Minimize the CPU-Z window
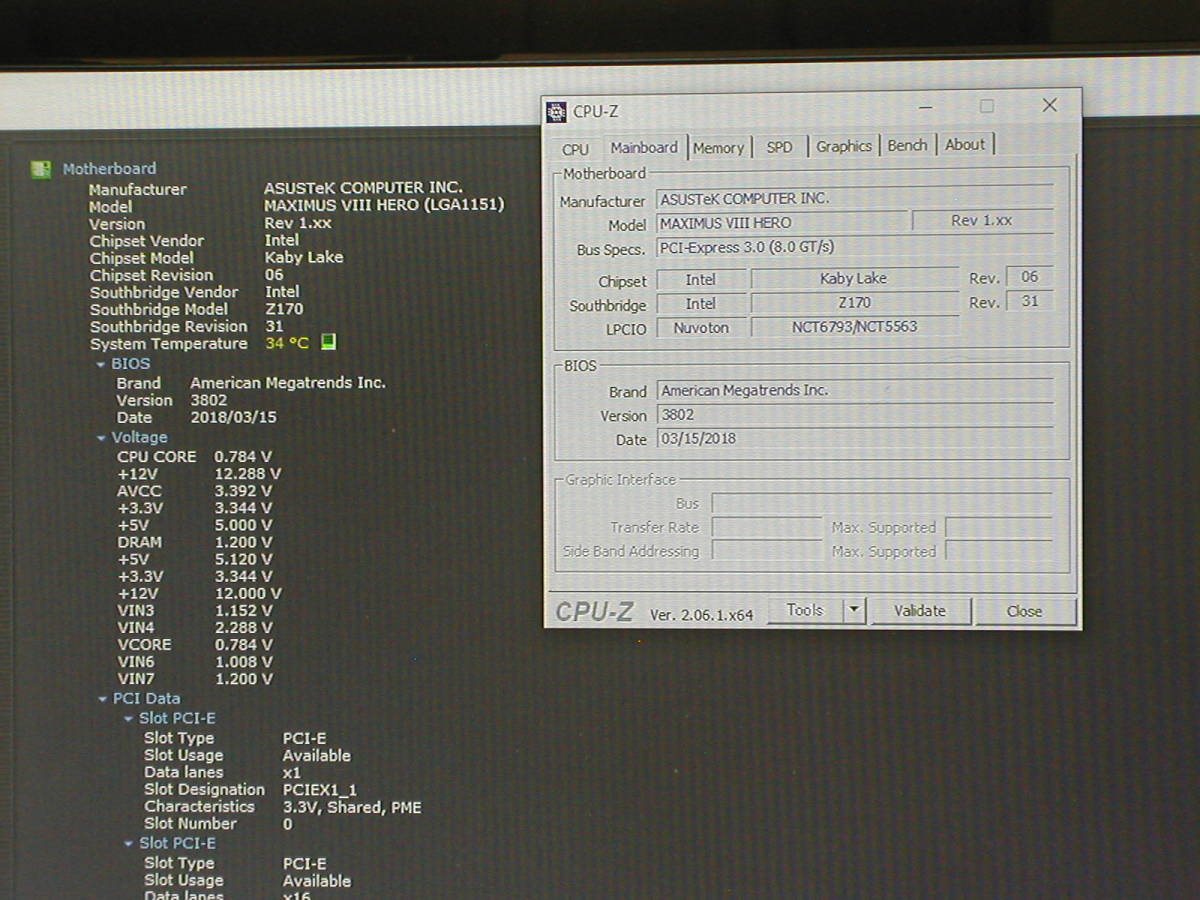This screenshot has width=1200, height=900. [x=925, y=107]
